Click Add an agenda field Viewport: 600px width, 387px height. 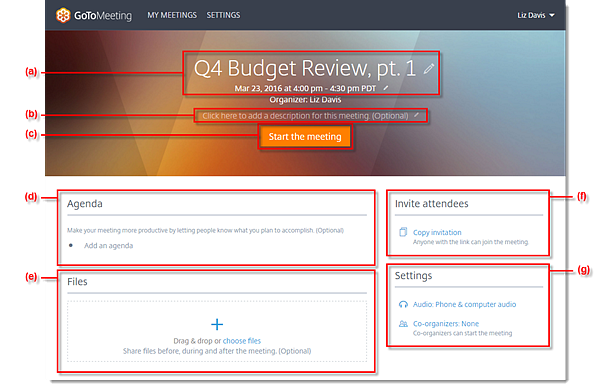coord(109,246)
